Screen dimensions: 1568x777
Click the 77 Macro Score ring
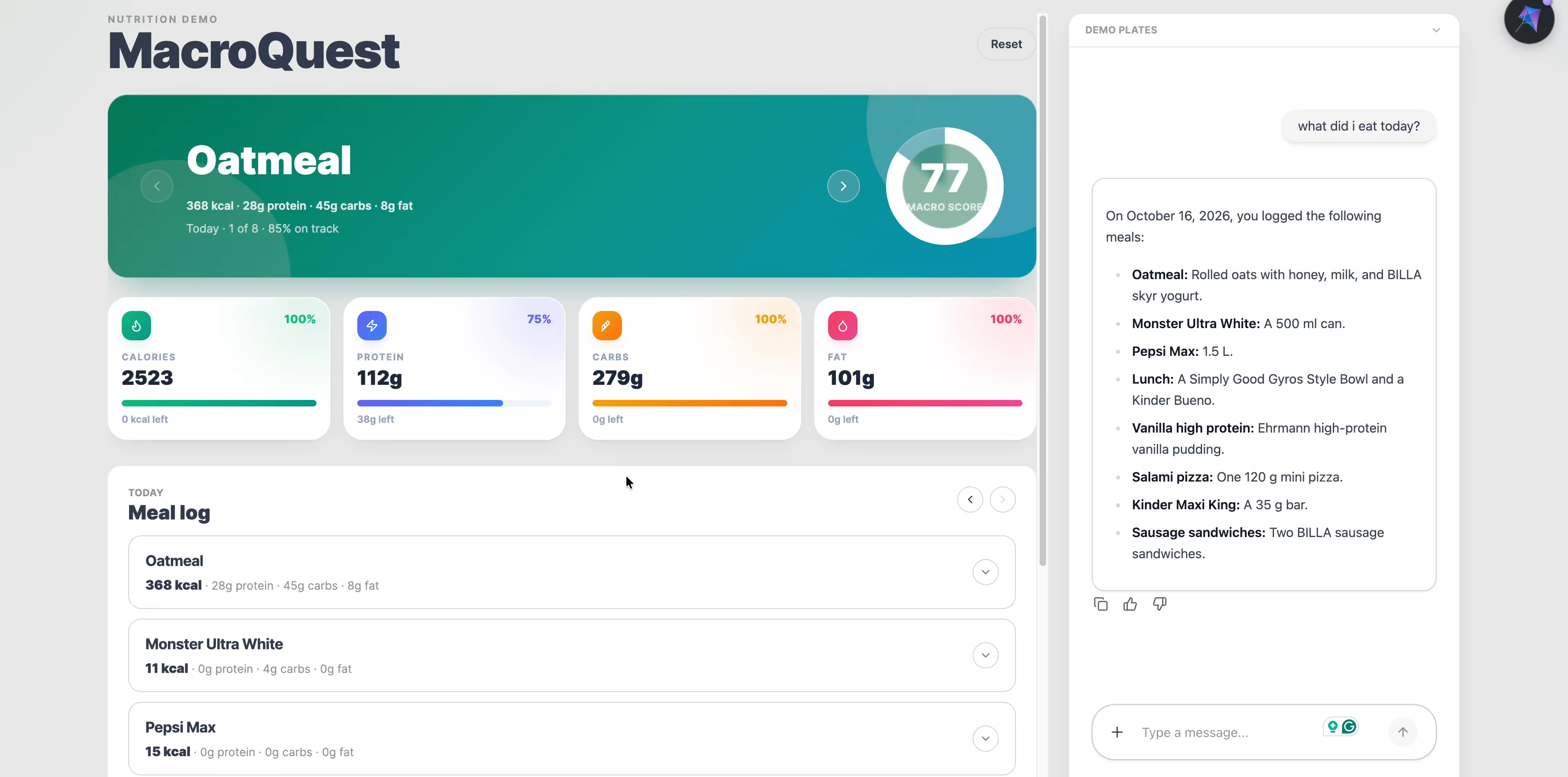(944, 186)
